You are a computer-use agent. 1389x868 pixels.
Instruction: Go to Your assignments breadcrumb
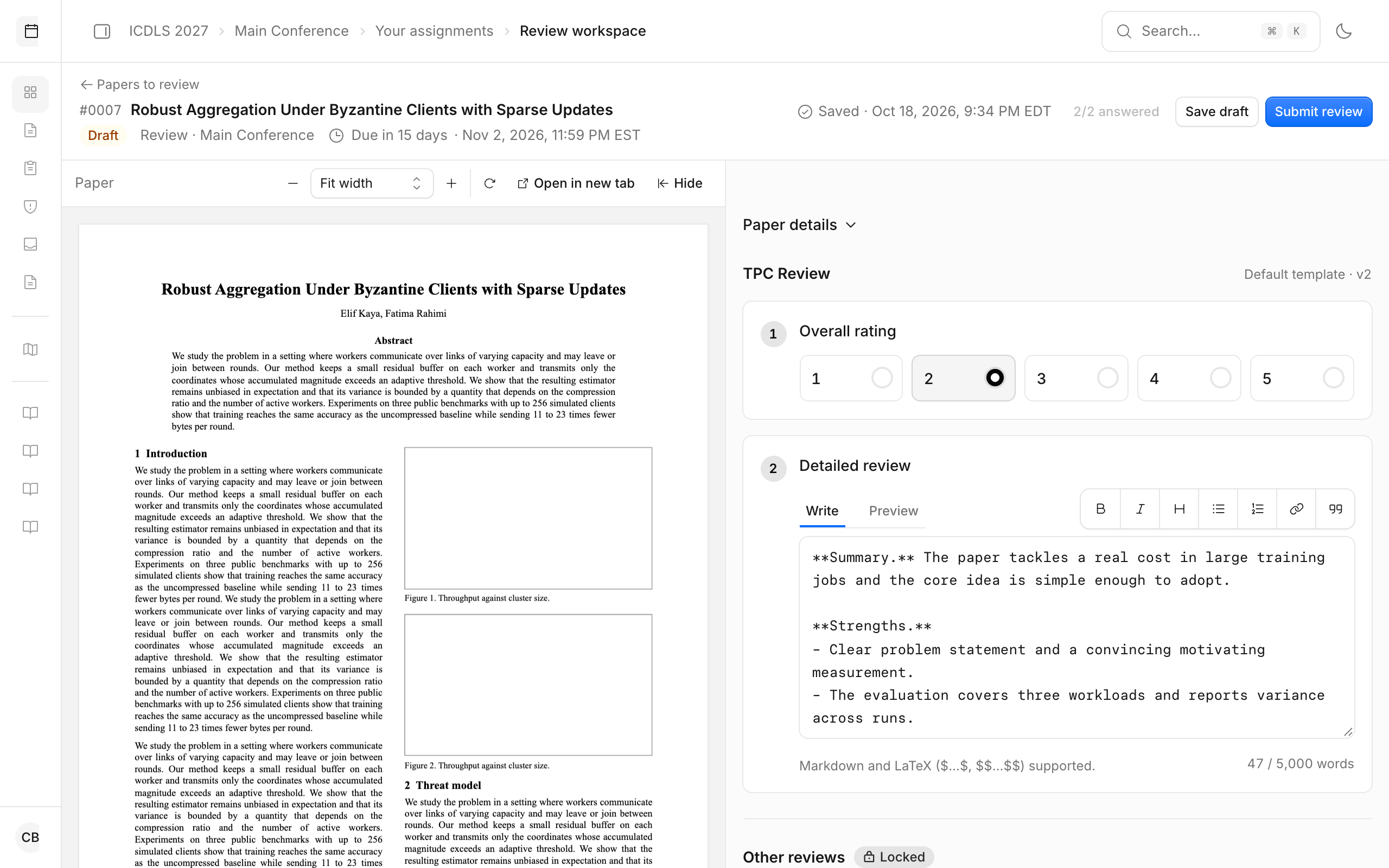[435, 31]
